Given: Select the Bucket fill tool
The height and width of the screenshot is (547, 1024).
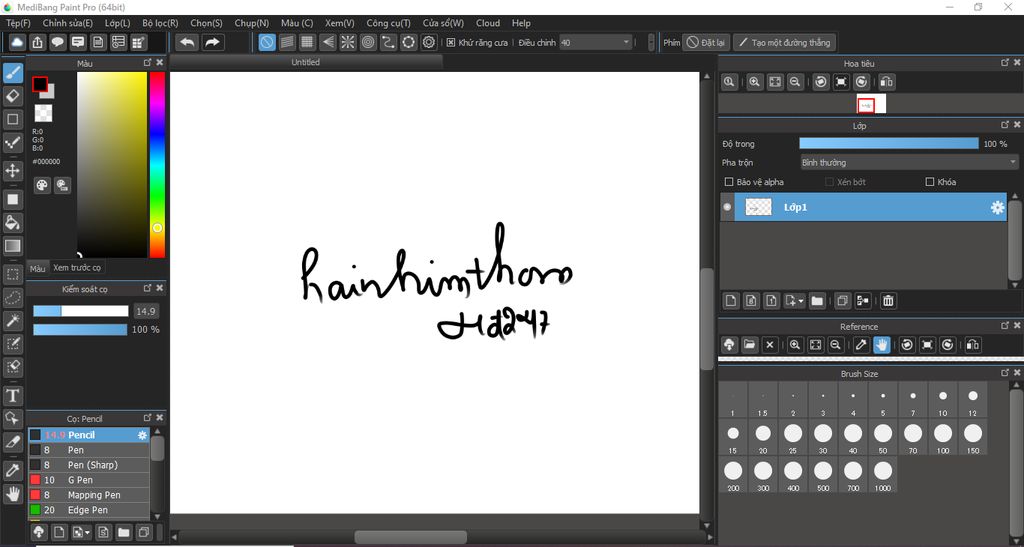Looking at the screenshot, I should click(x=12, y=223).
